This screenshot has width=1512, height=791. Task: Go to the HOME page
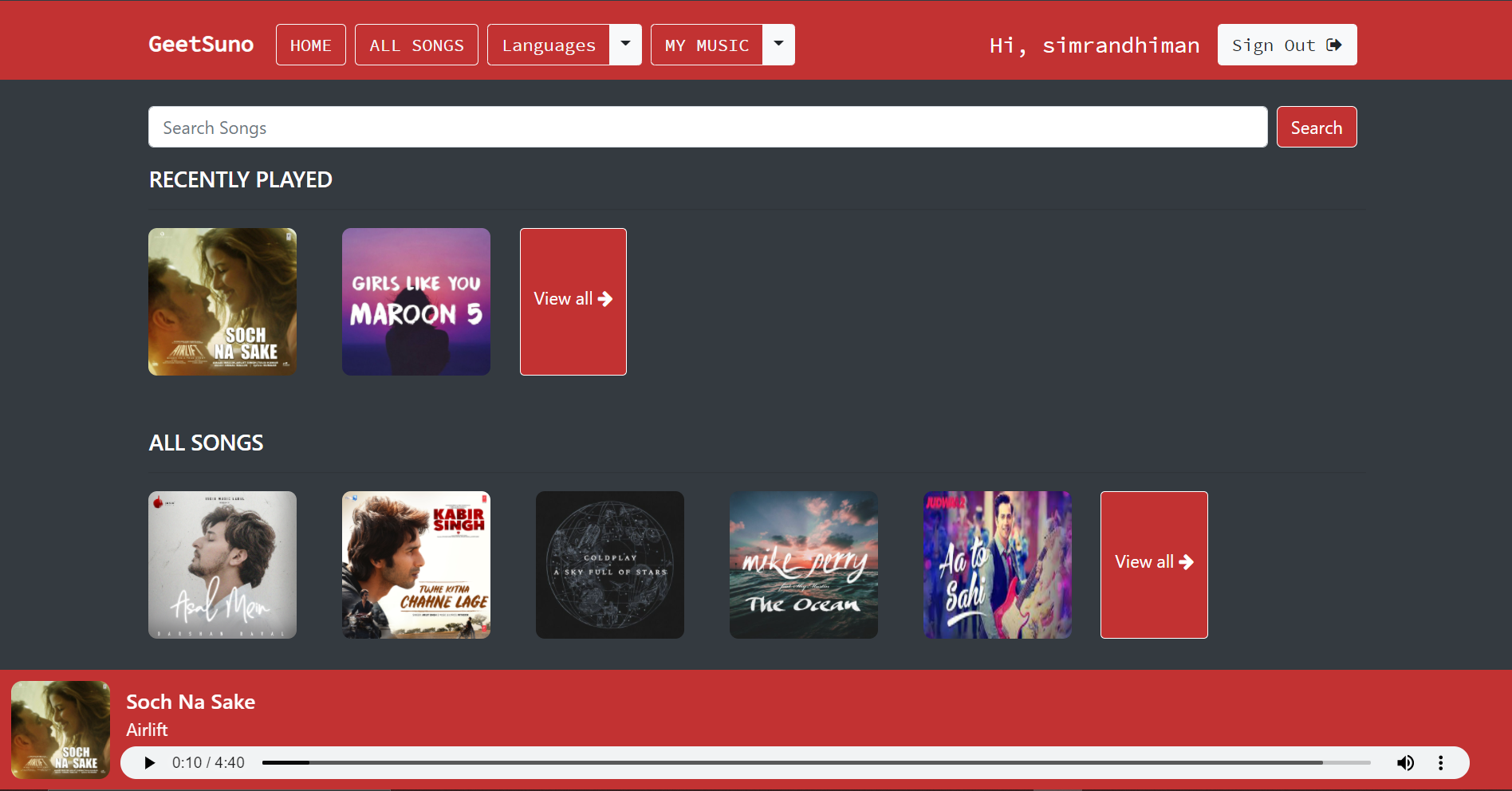[x=311, y=45]
